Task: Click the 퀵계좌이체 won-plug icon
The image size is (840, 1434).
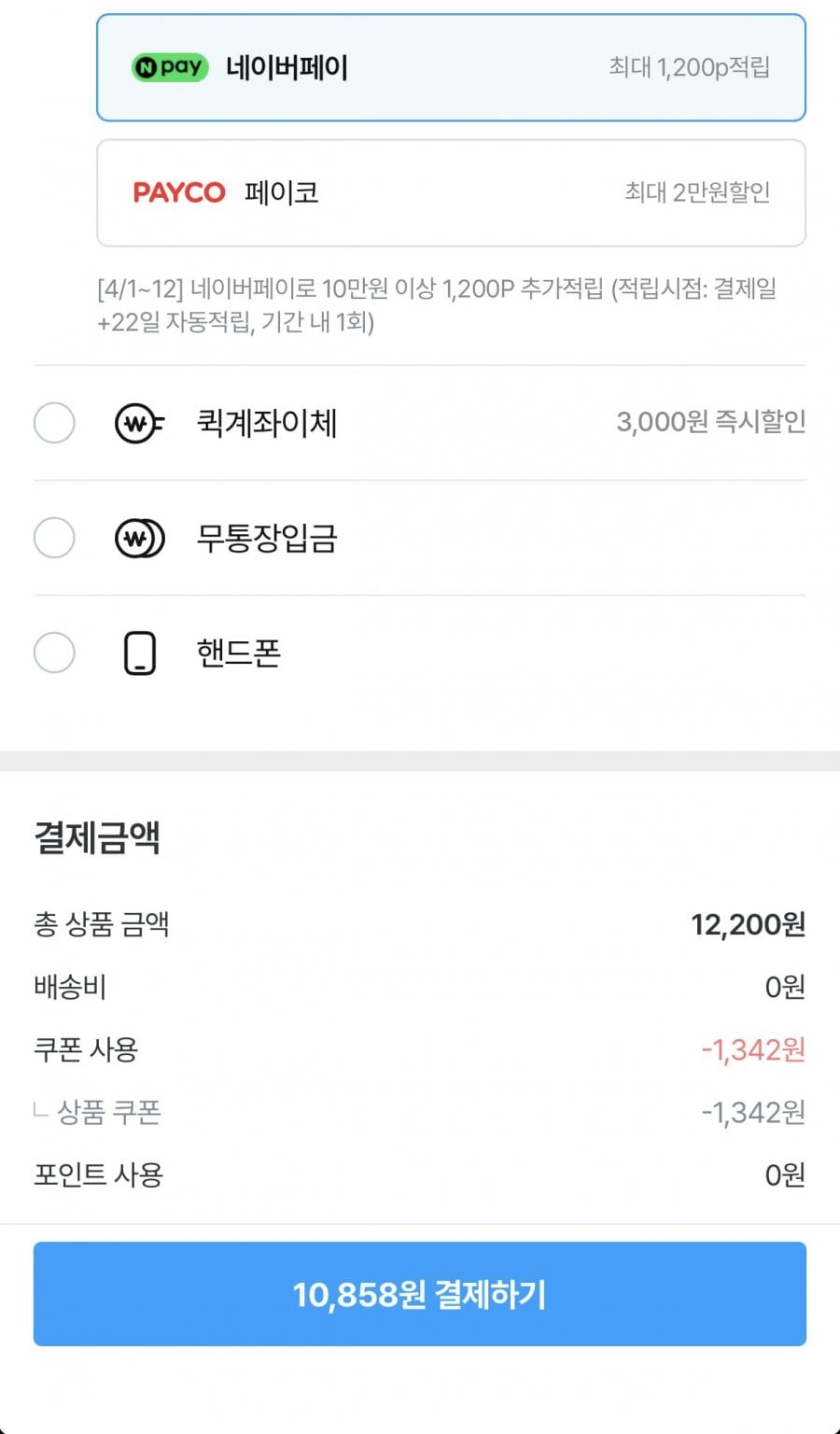Action: coord(139,423)
